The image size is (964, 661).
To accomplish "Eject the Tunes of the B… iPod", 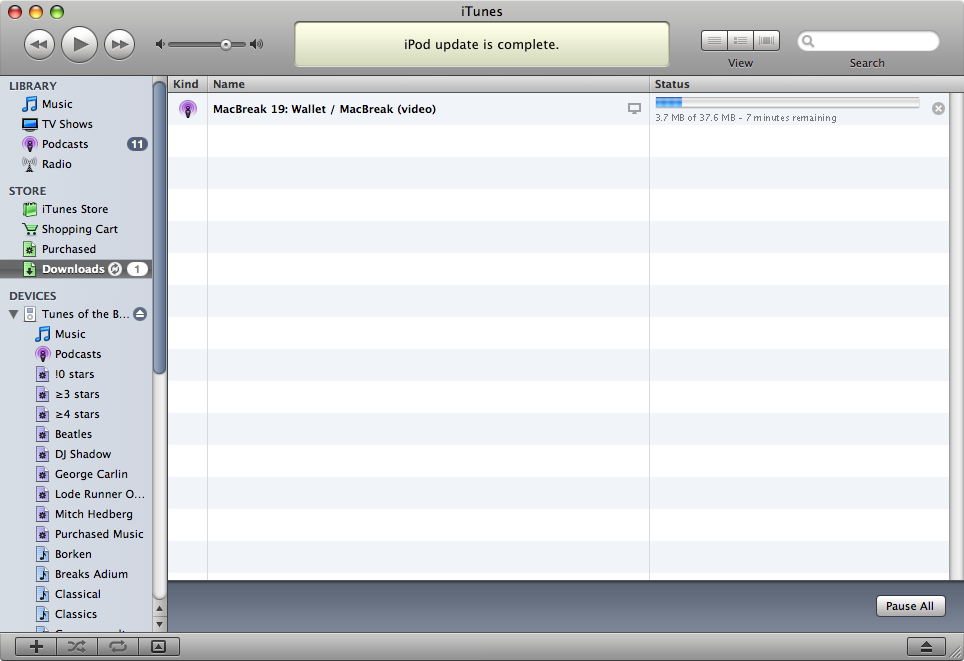I will pos(140,314).
